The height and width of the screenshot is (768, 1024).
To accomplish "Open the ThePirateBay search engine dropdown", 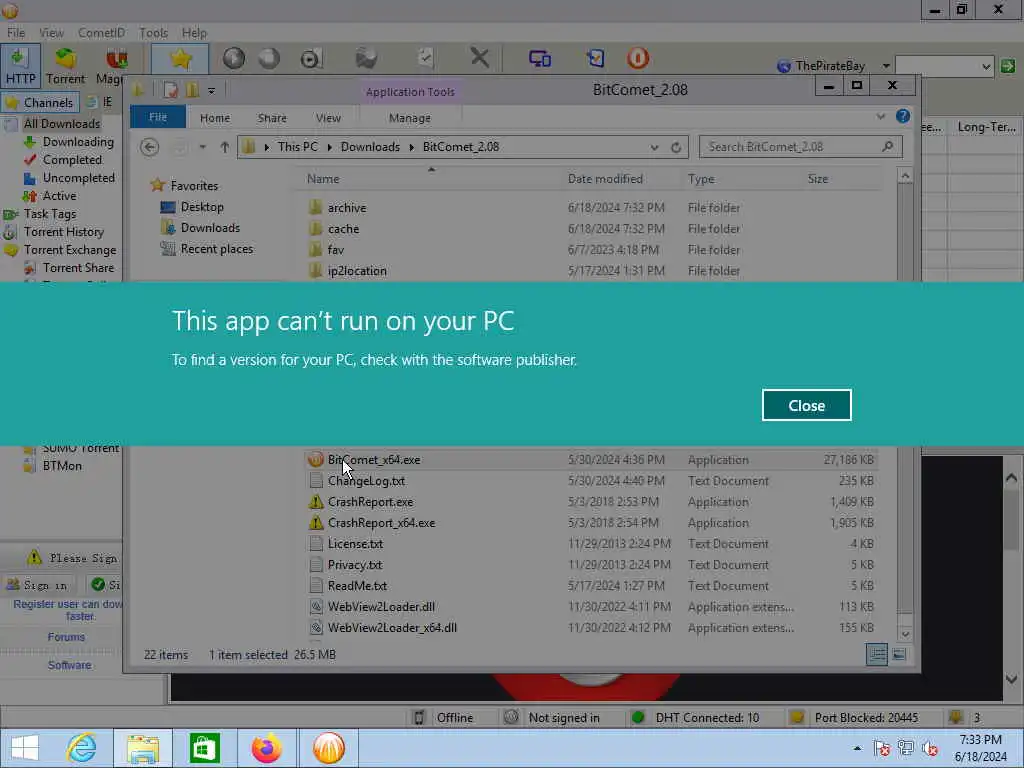I will tap(886, 66).
